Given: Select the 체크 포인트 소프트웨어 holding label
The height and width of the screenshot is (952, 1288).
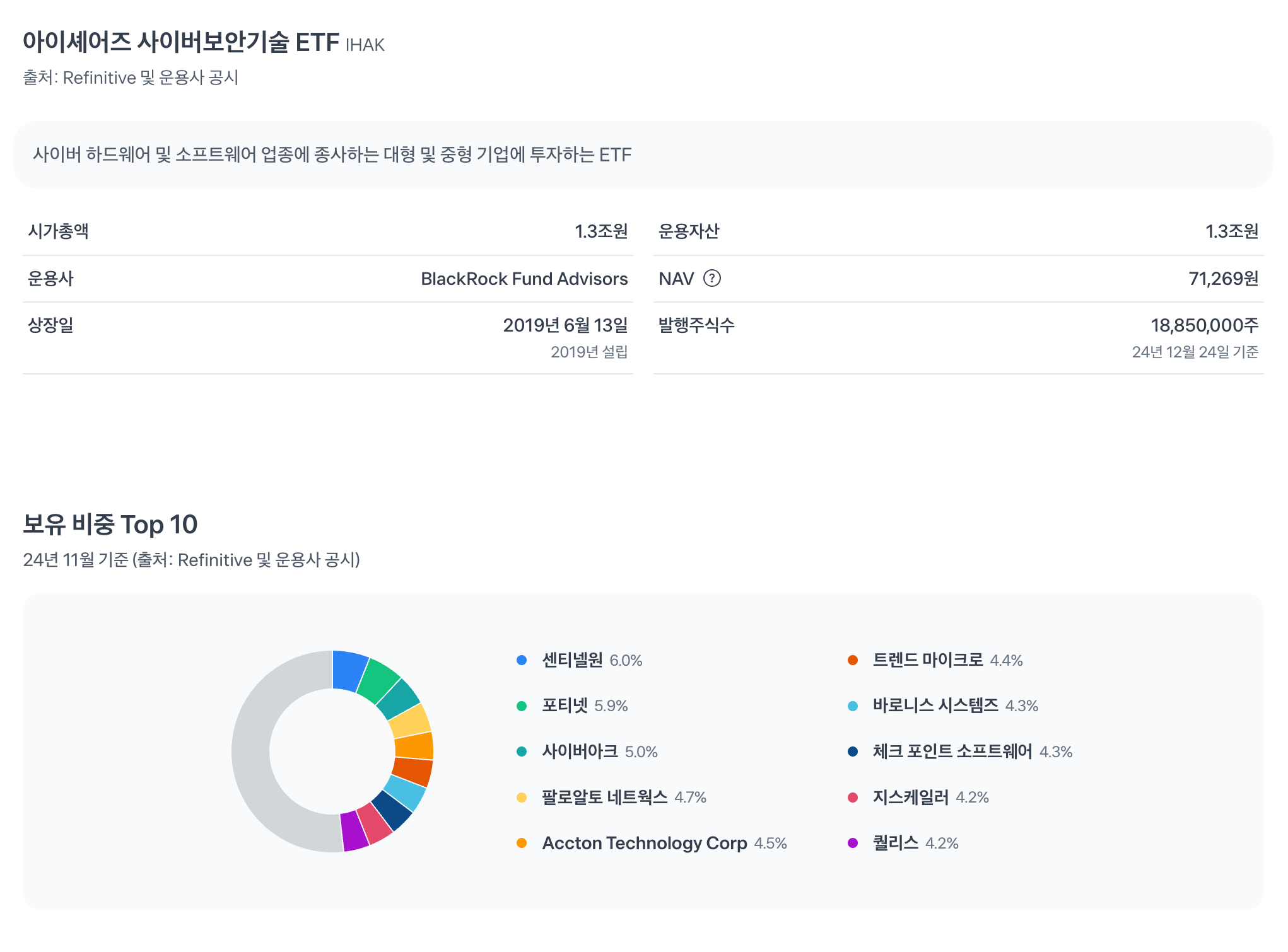Looking at the screenshot, I should point(952,752).
